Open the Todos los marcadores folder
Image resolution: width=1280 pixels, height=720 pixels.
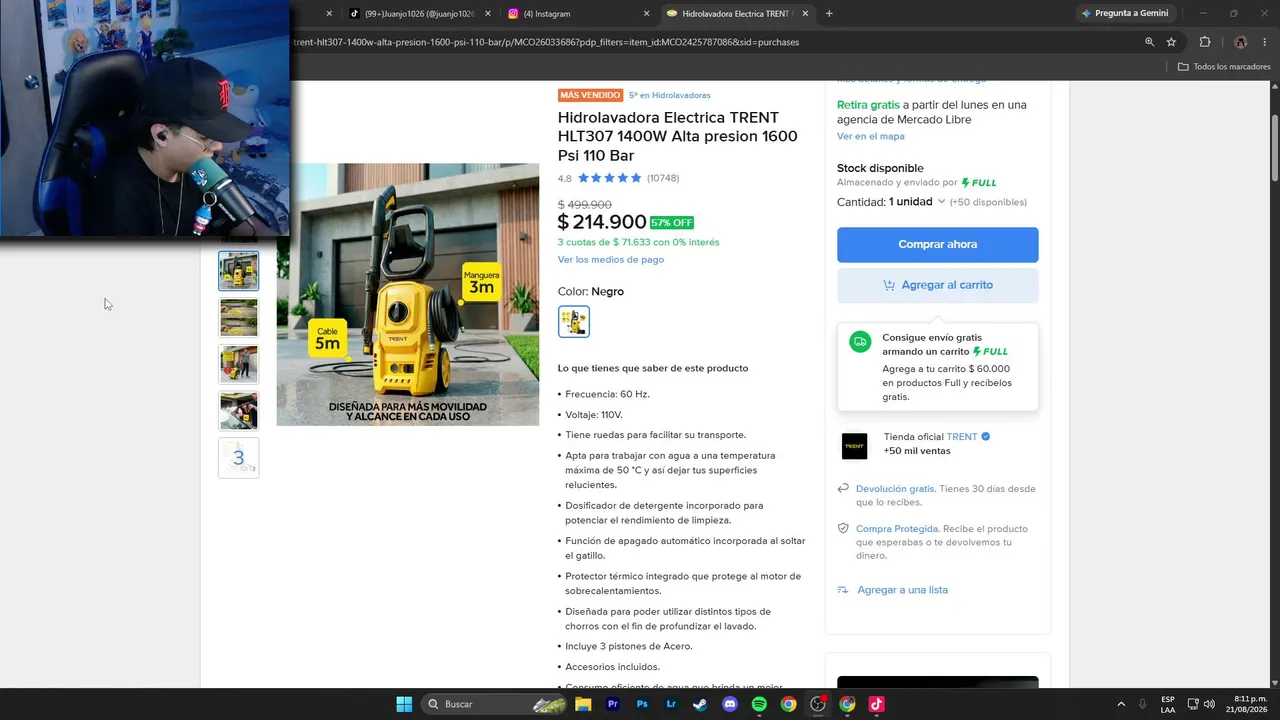pyautogui.click(x=1224, y=67)
